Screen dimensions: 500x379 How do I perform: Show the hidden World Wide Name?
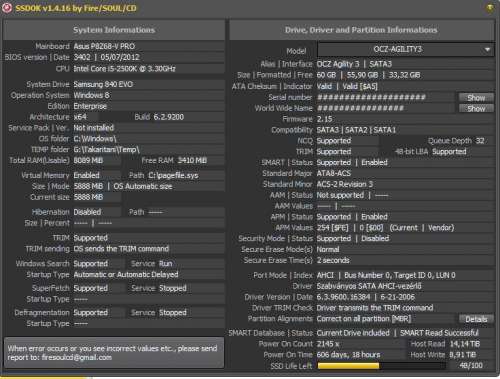[476, 108]
